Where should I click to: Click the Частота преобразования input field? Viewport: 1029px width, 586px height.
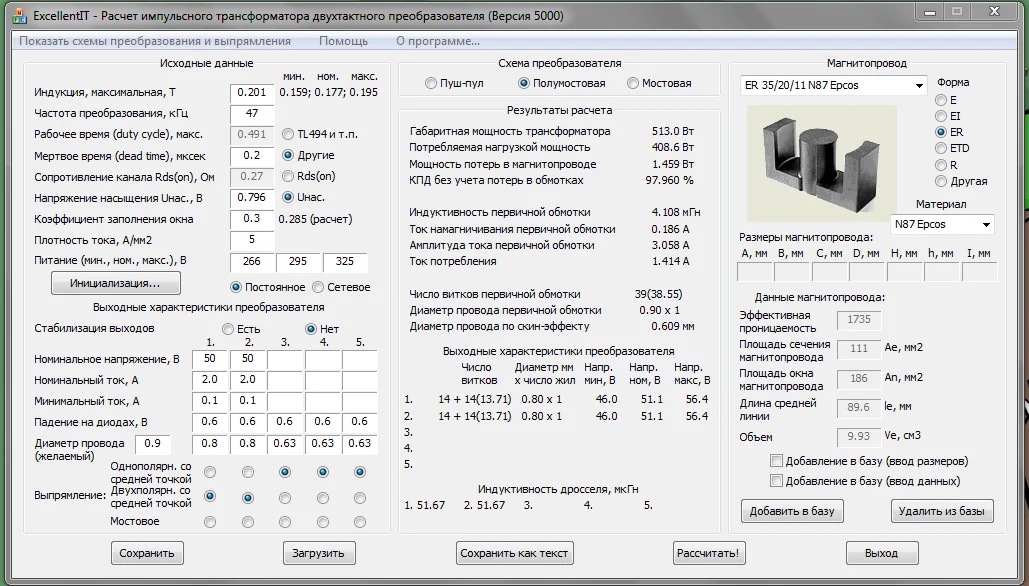coord(252,113)
